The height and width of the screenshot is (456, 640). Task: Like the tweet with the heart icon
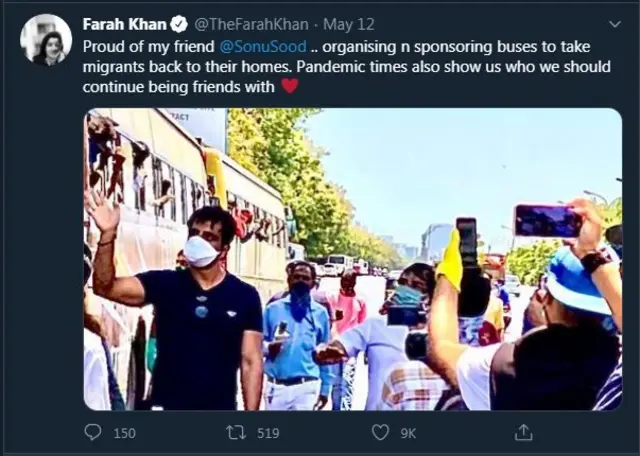(x=380, y=433)
